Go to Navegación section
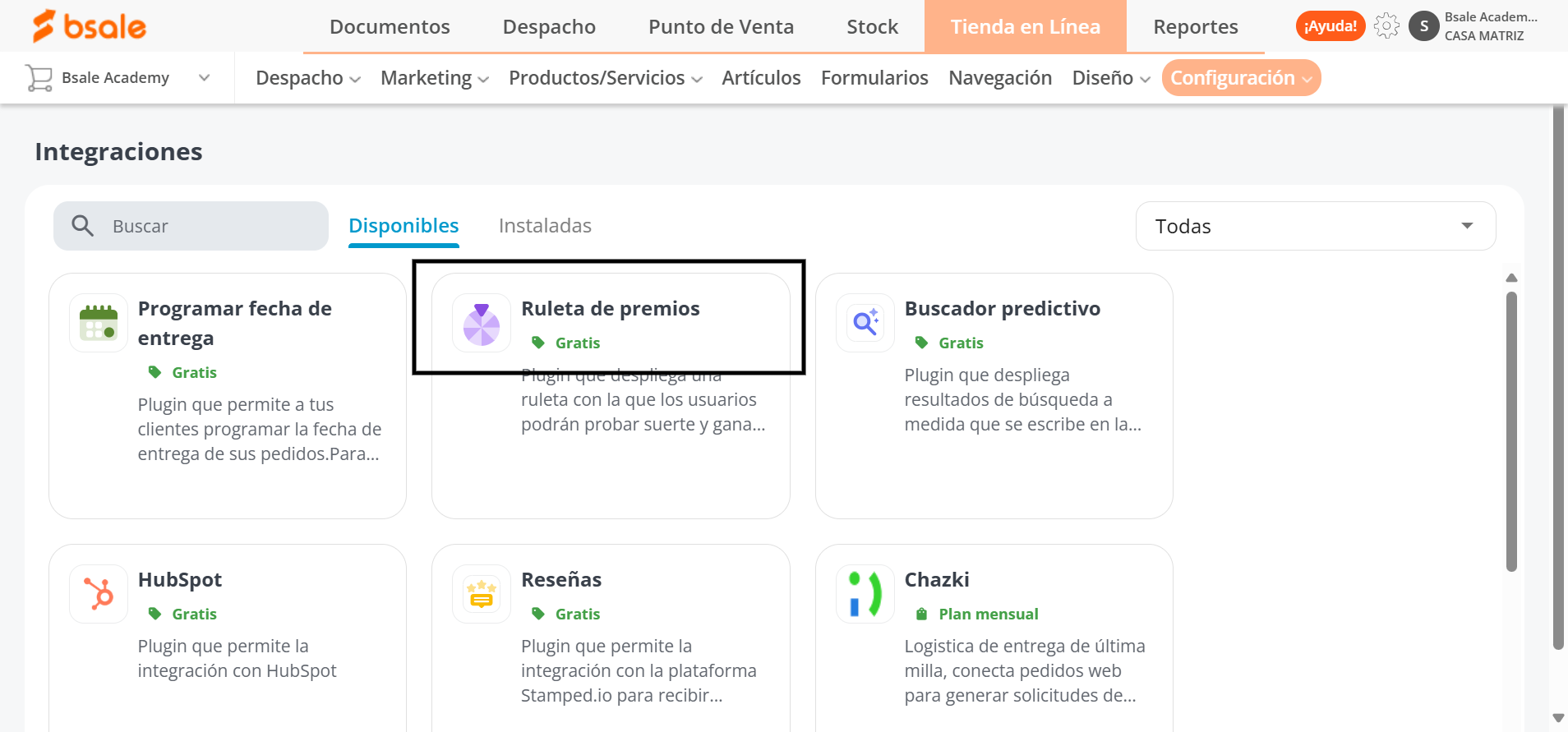1568x732 pixels. point(1000,78)
